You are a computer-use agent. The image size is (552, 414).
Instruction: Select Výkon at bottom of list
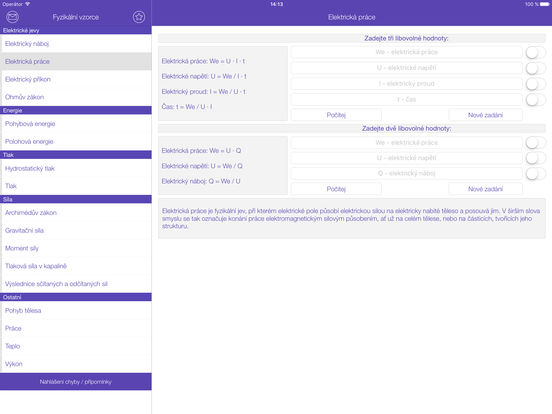click(x=76, y=364)
